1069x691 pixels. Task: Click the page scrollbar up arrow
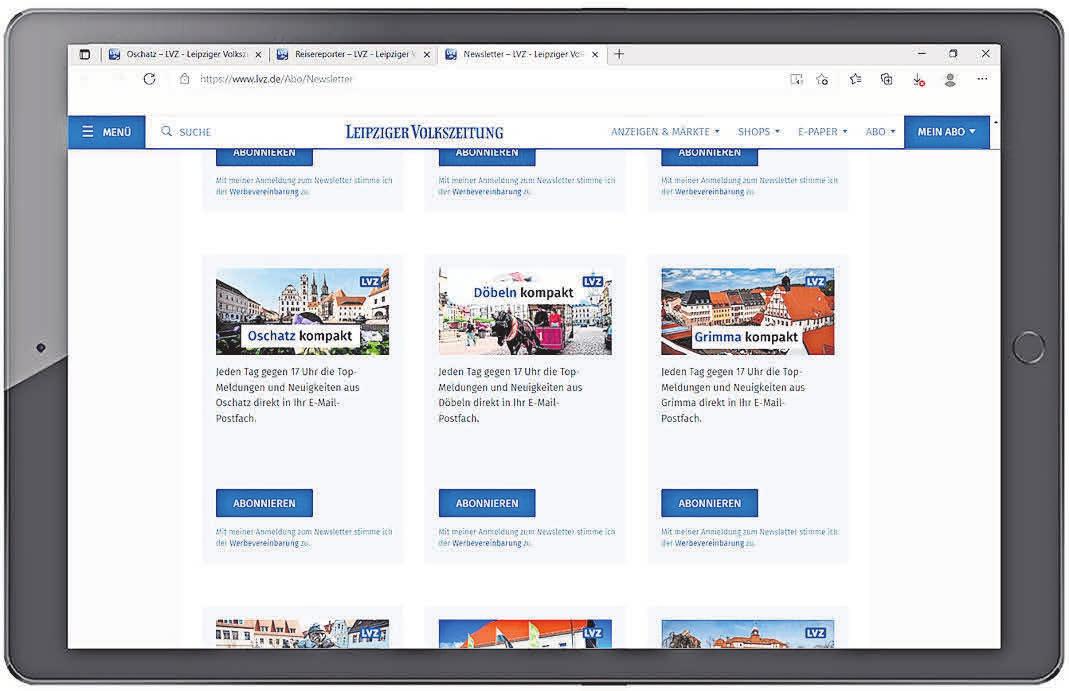[995, 123]
